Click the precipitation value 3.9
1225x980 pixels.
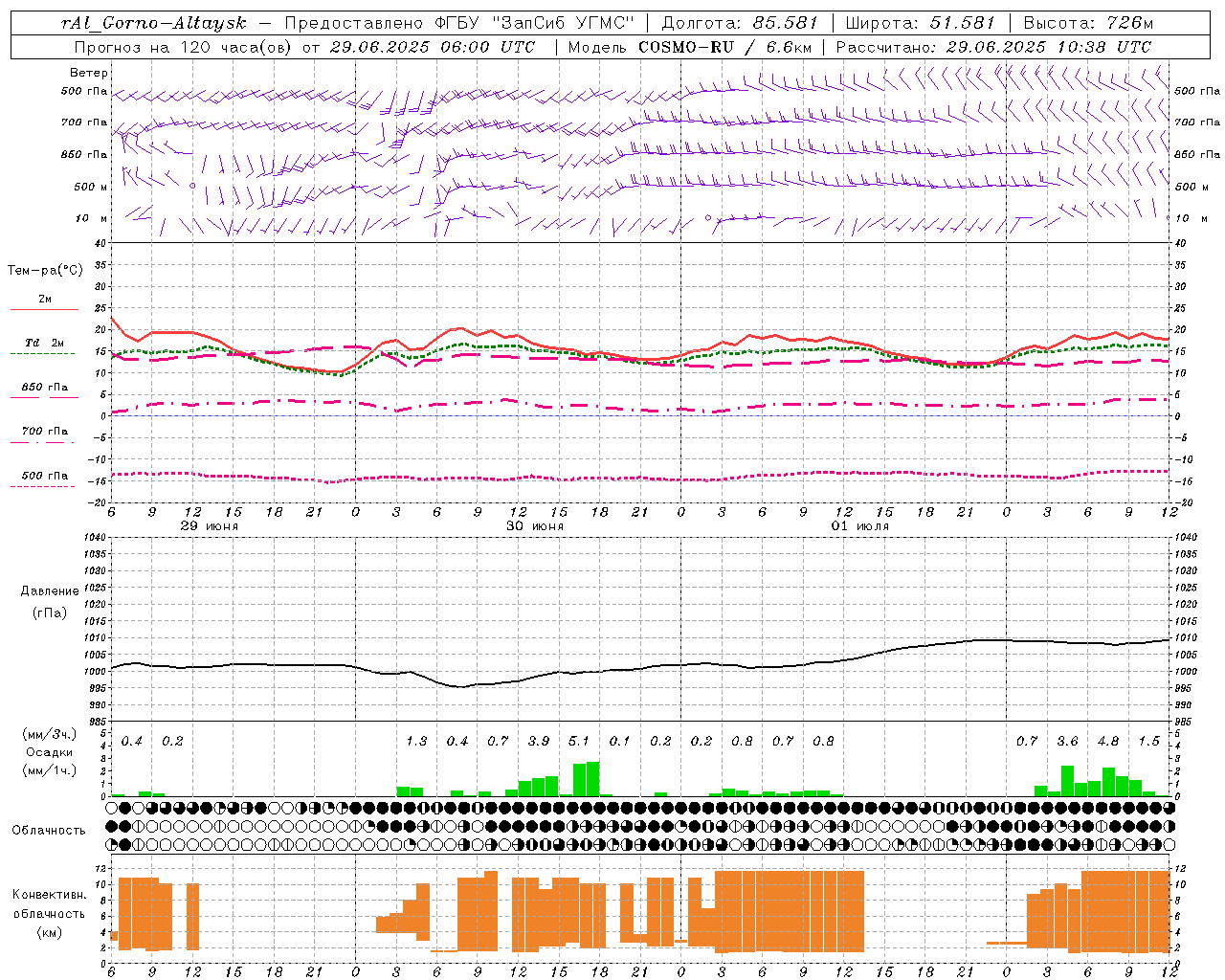pyautogui.click(x=539, y=742)
